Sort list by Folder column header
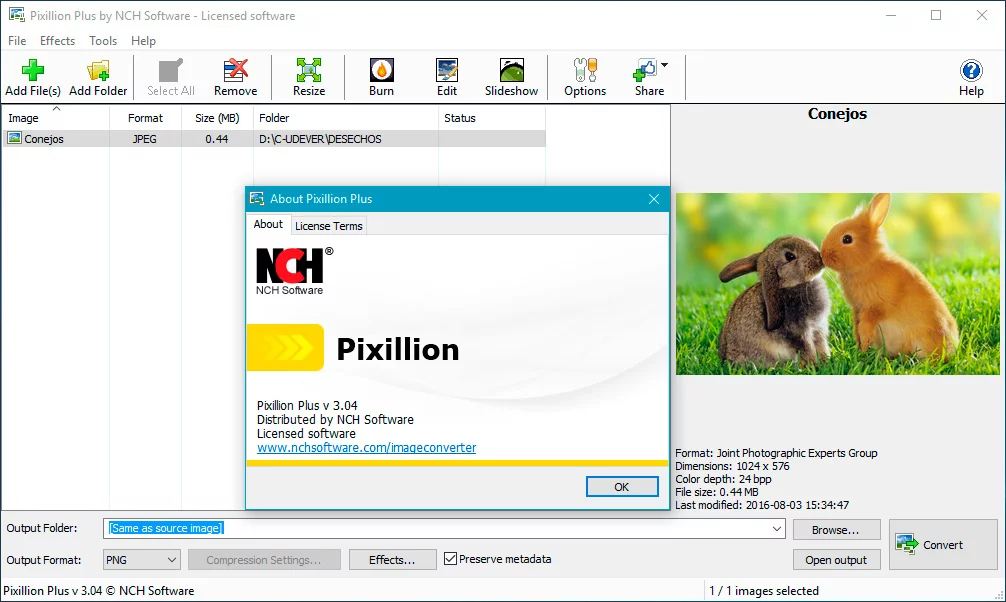 pos(346,118)
